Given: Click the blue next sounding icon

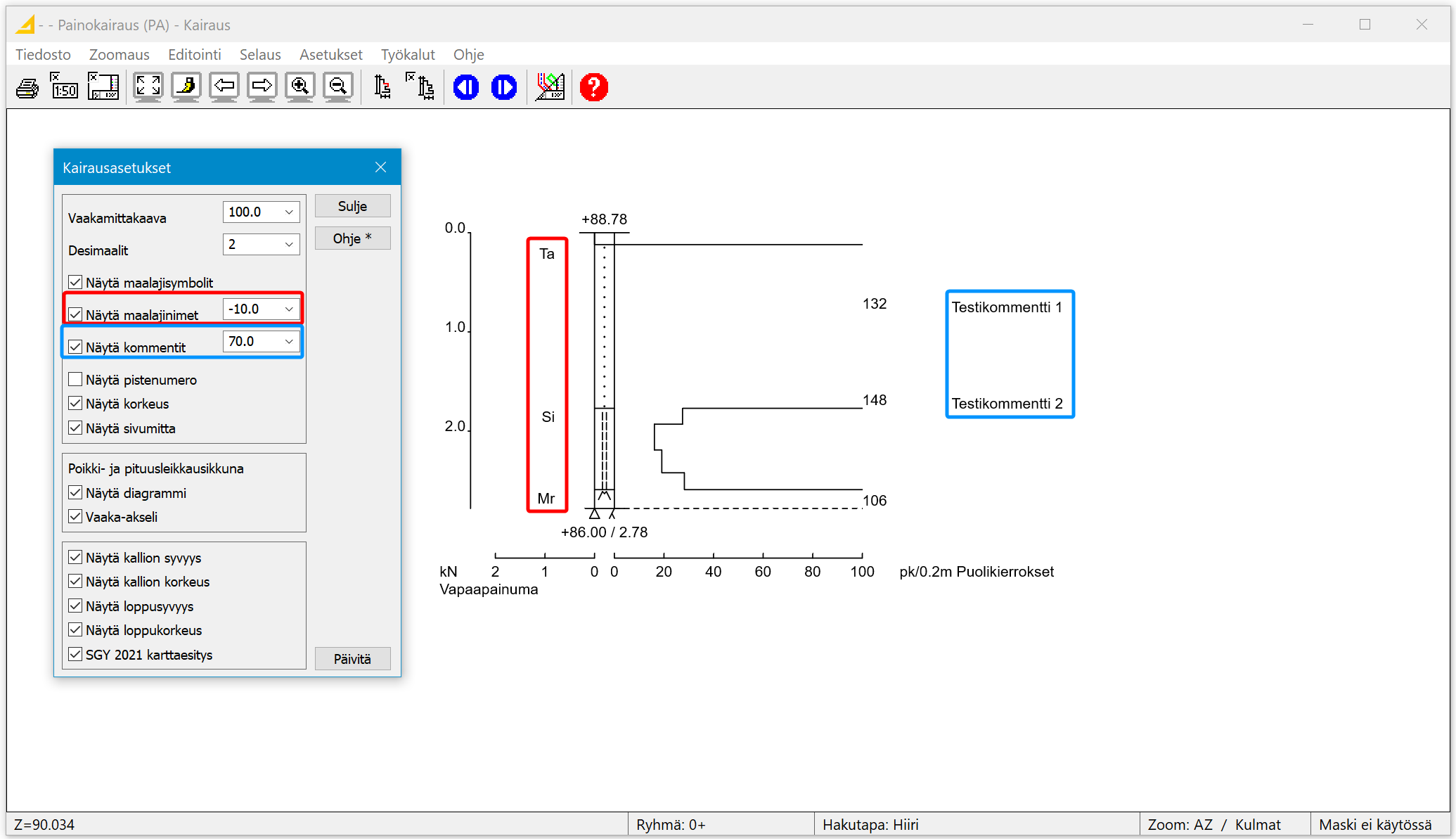Looking at the screenshot, I should (x=504, y=87).
